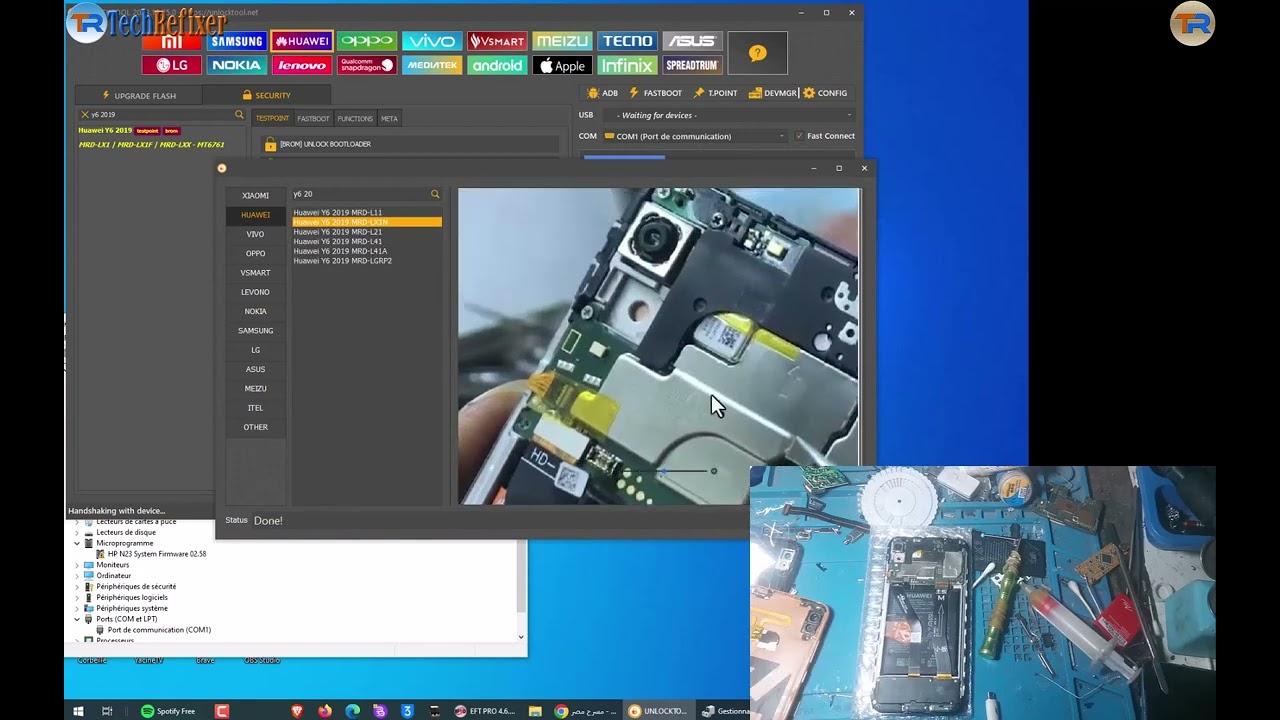Image resolution: width=1280 pixels, height=720 pixels.
Task: Switch to UPGRADE FLASH tab
Action: coord(139,96)
